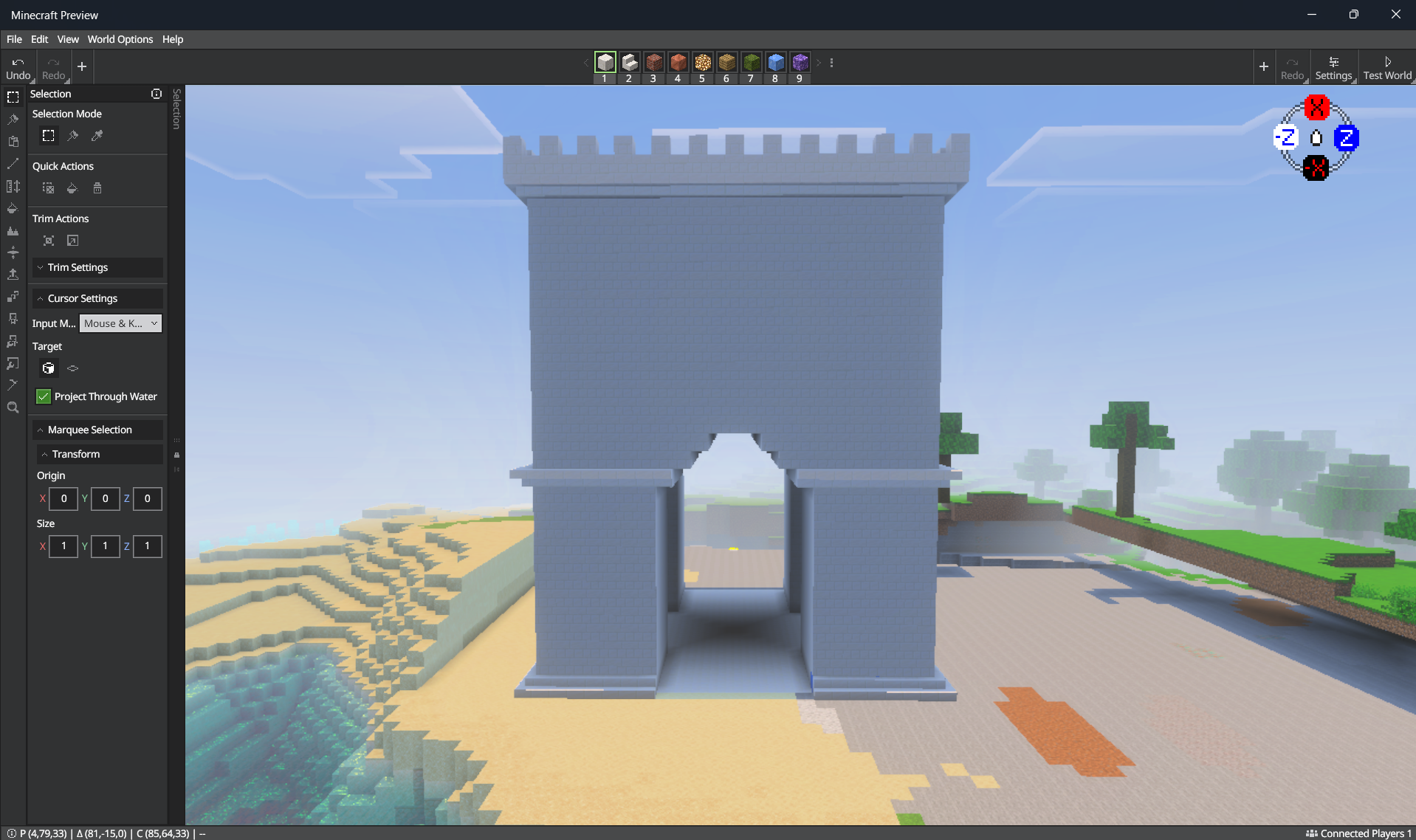
Task: Open the Paste Preview tool in the left toolbar
Action: coord(13,141)
